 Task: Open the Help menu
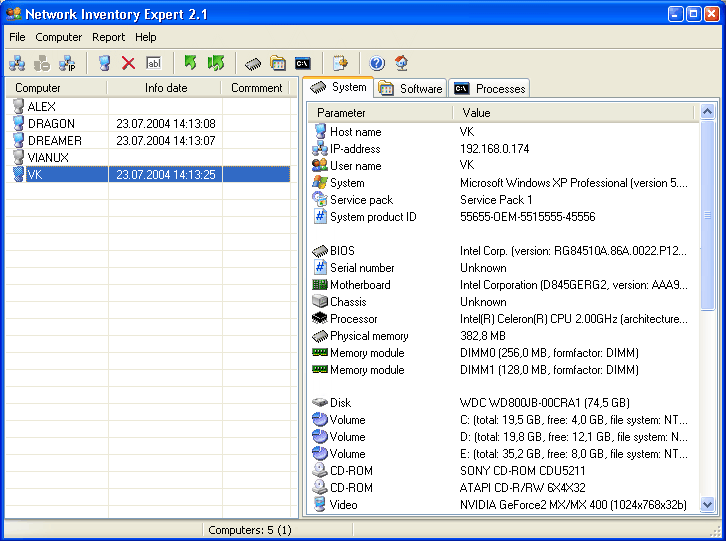(146, 37)
